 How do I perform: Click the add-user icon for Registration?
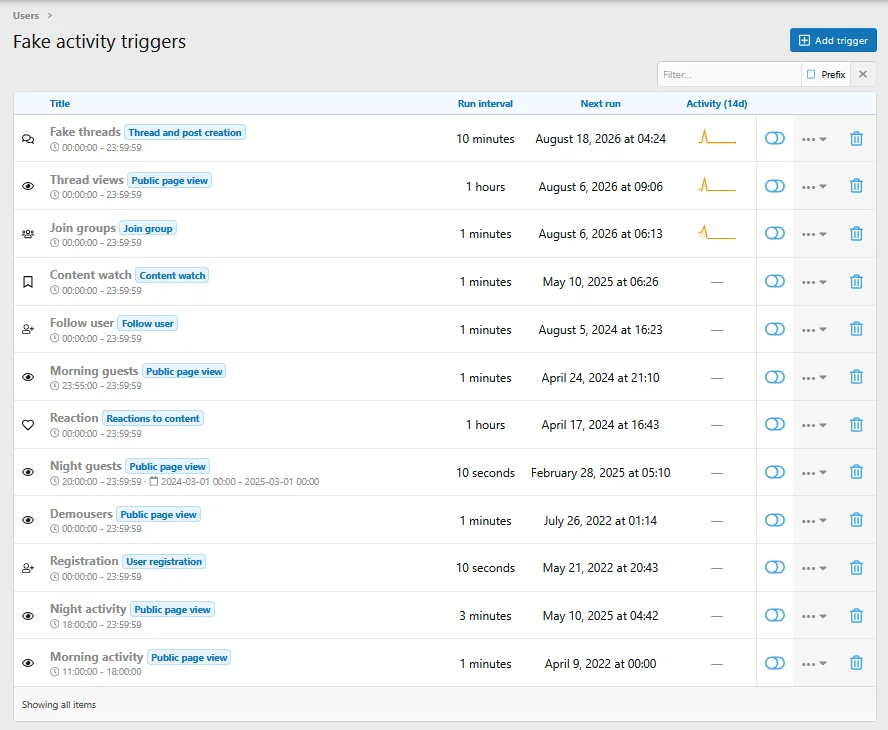tap(28, 567)
